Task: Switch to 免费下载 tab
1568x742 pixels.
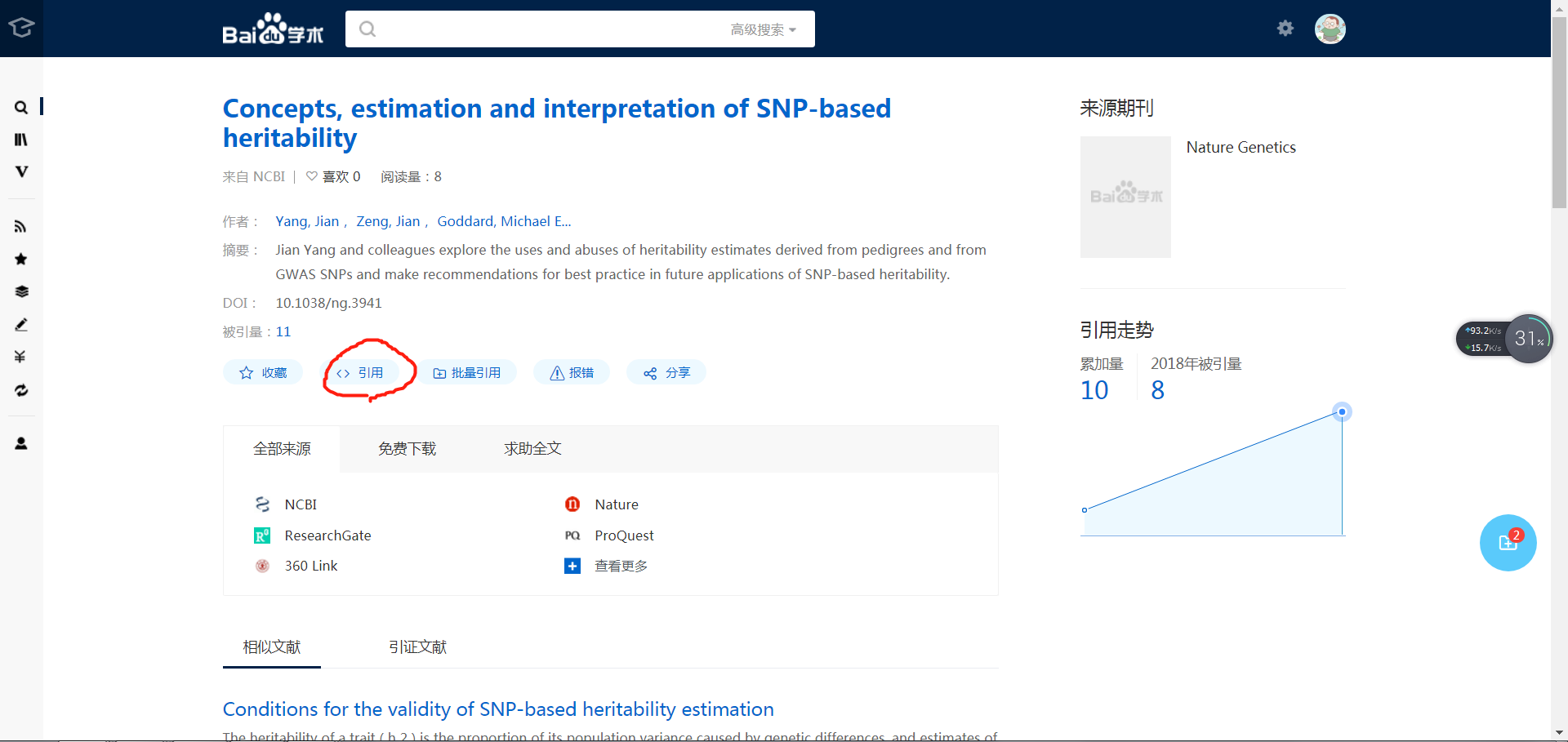Action: [x=407, y=449]
